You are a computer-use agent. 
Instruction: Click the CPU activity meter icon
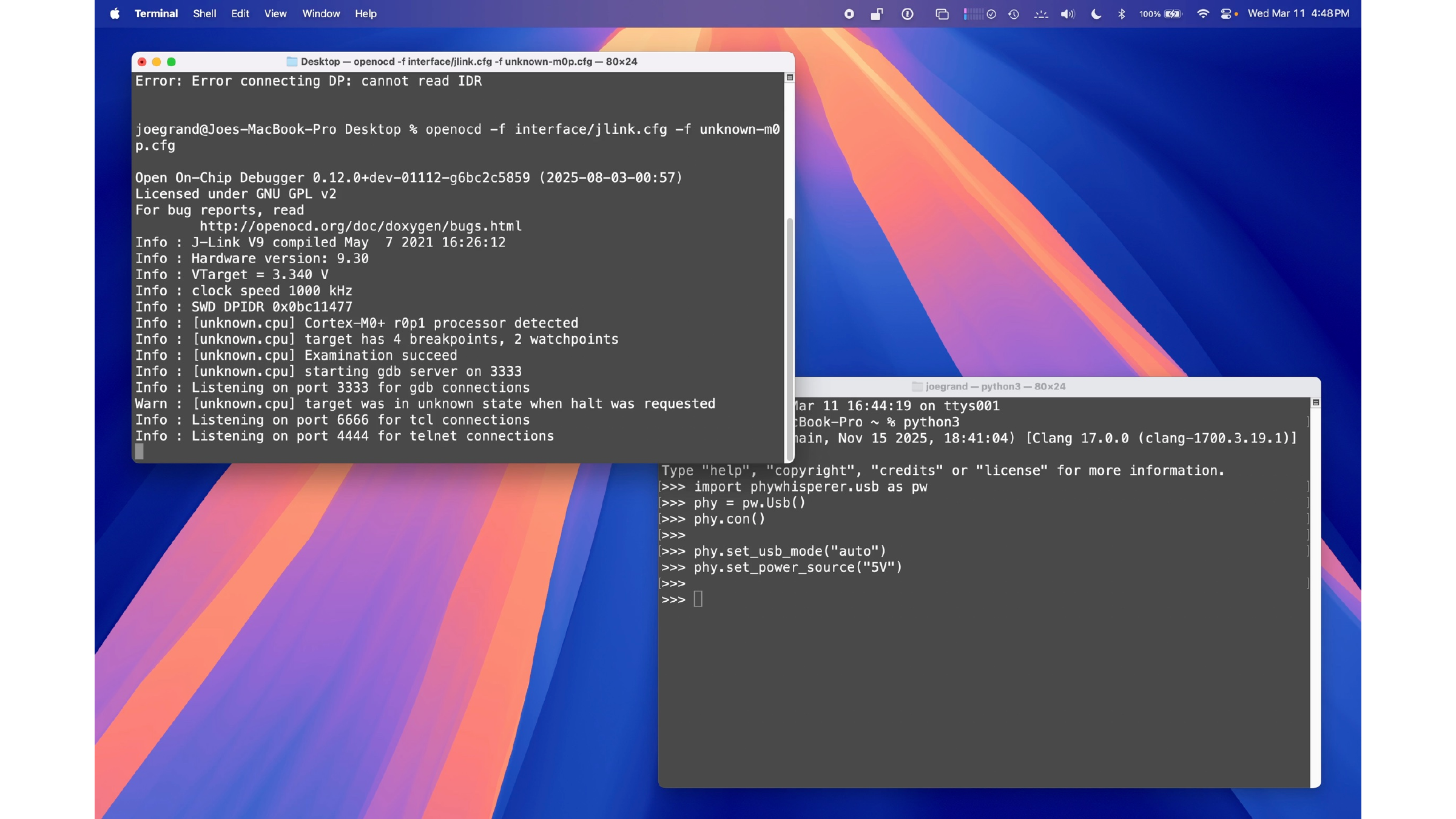point(972,14)
